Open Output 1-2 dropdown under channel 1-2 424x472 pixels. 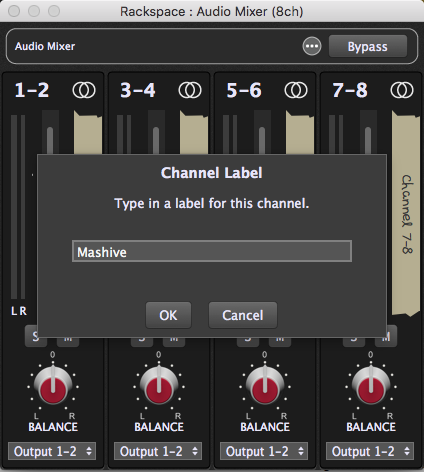pos(52,451)
